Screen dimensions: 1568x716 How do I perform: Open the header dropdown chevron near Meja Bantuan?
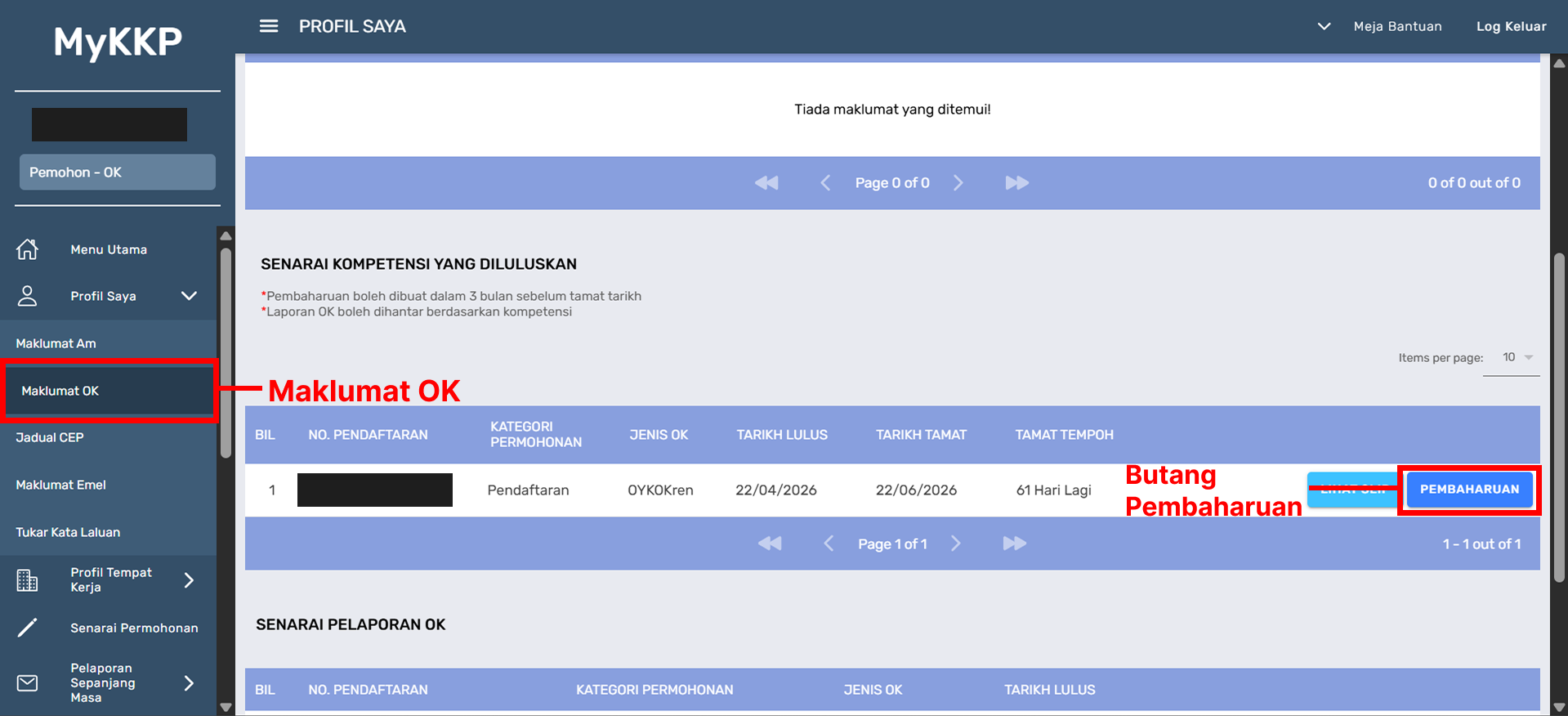1324,26
